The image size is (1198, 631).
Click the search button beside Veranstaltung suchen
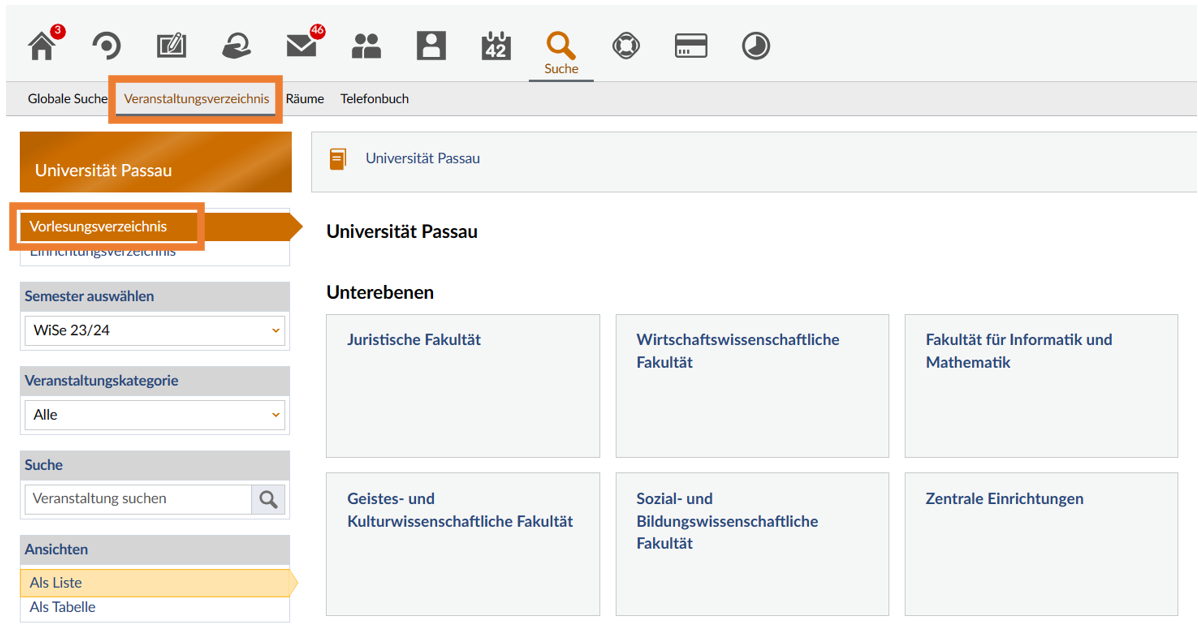point(268,499)
